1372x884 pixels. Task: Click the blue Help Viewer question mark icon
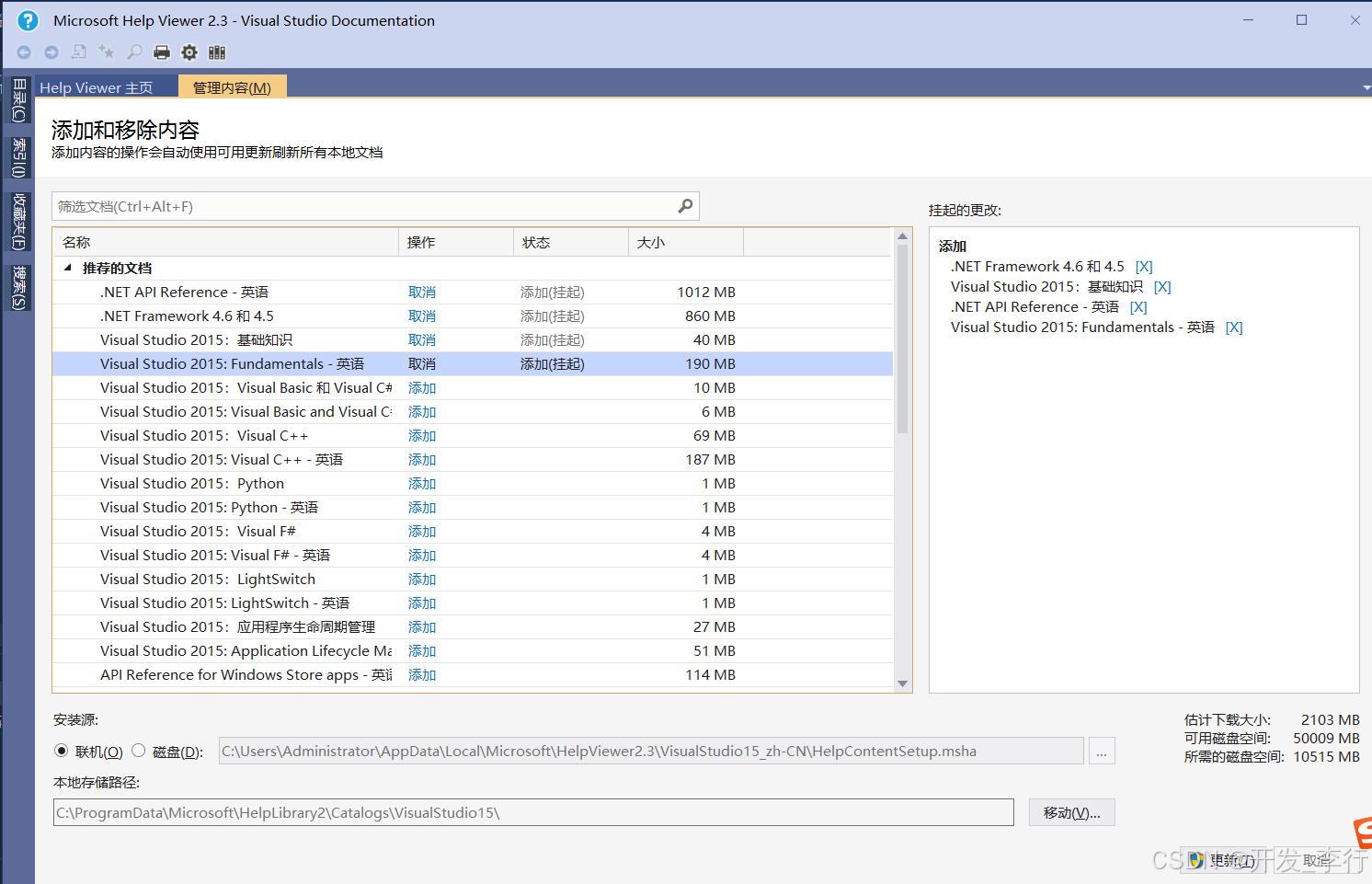click(29, 20)
